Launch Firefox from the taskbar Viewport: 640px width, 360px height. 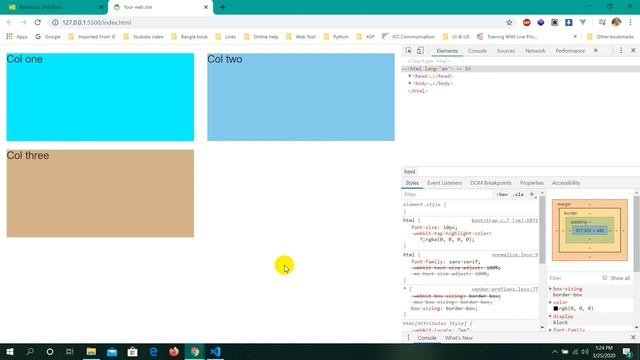[x=174, y=351]
